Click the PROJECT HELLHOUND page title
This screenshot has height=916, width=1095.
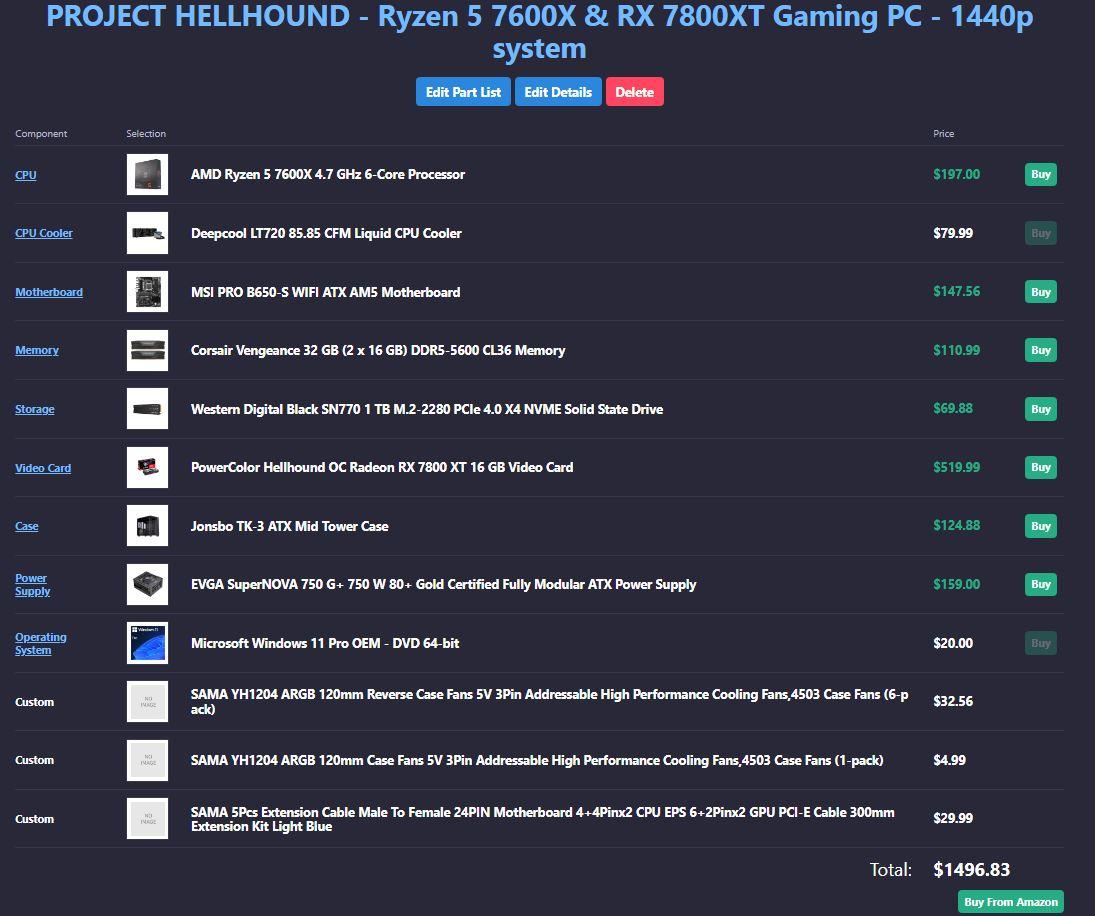click(x=539, y=32)
